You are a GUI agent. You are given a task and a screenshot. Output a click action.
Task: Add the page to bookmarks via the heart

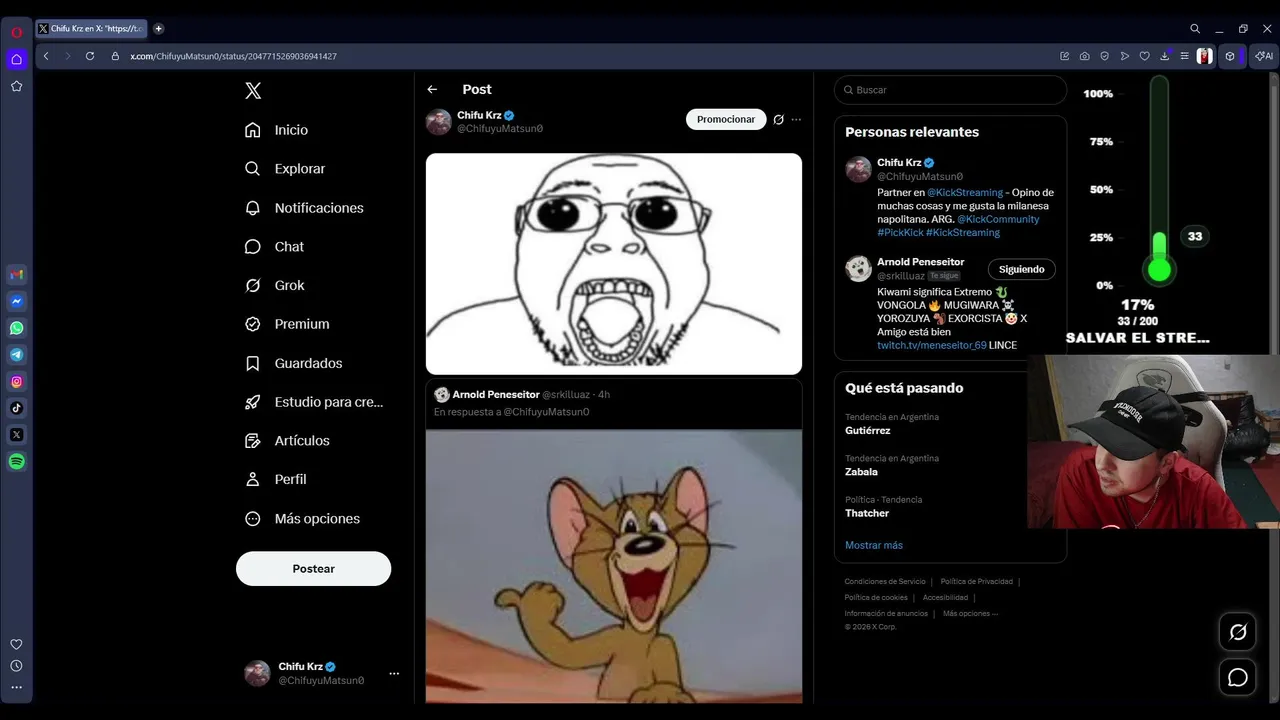click(1145, 56)
